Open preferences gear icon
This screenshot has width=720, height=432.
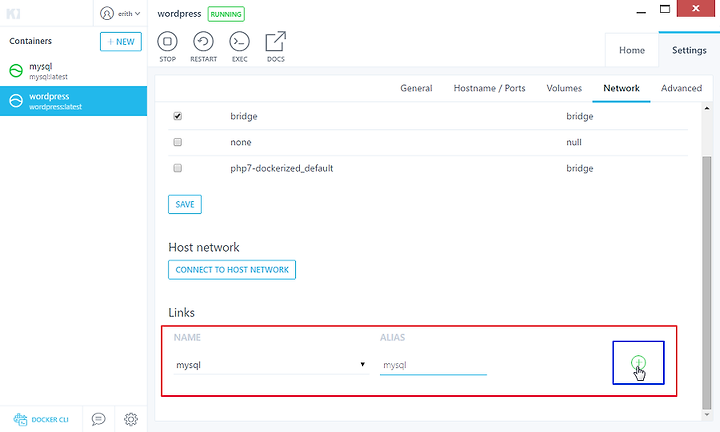(x=131, y=419)
